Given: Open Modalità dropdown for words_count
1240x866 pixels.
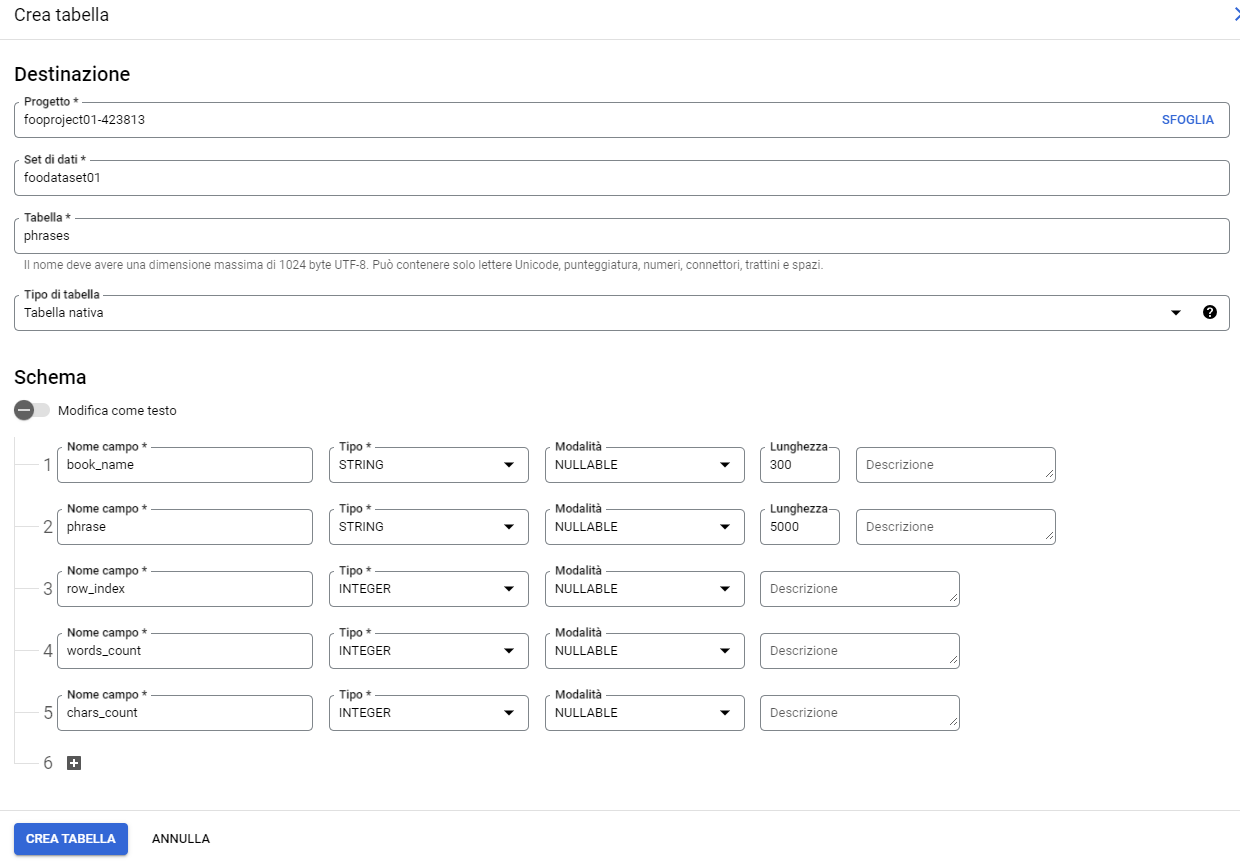Looking at the screenshot, I should [x=645, y=651].
